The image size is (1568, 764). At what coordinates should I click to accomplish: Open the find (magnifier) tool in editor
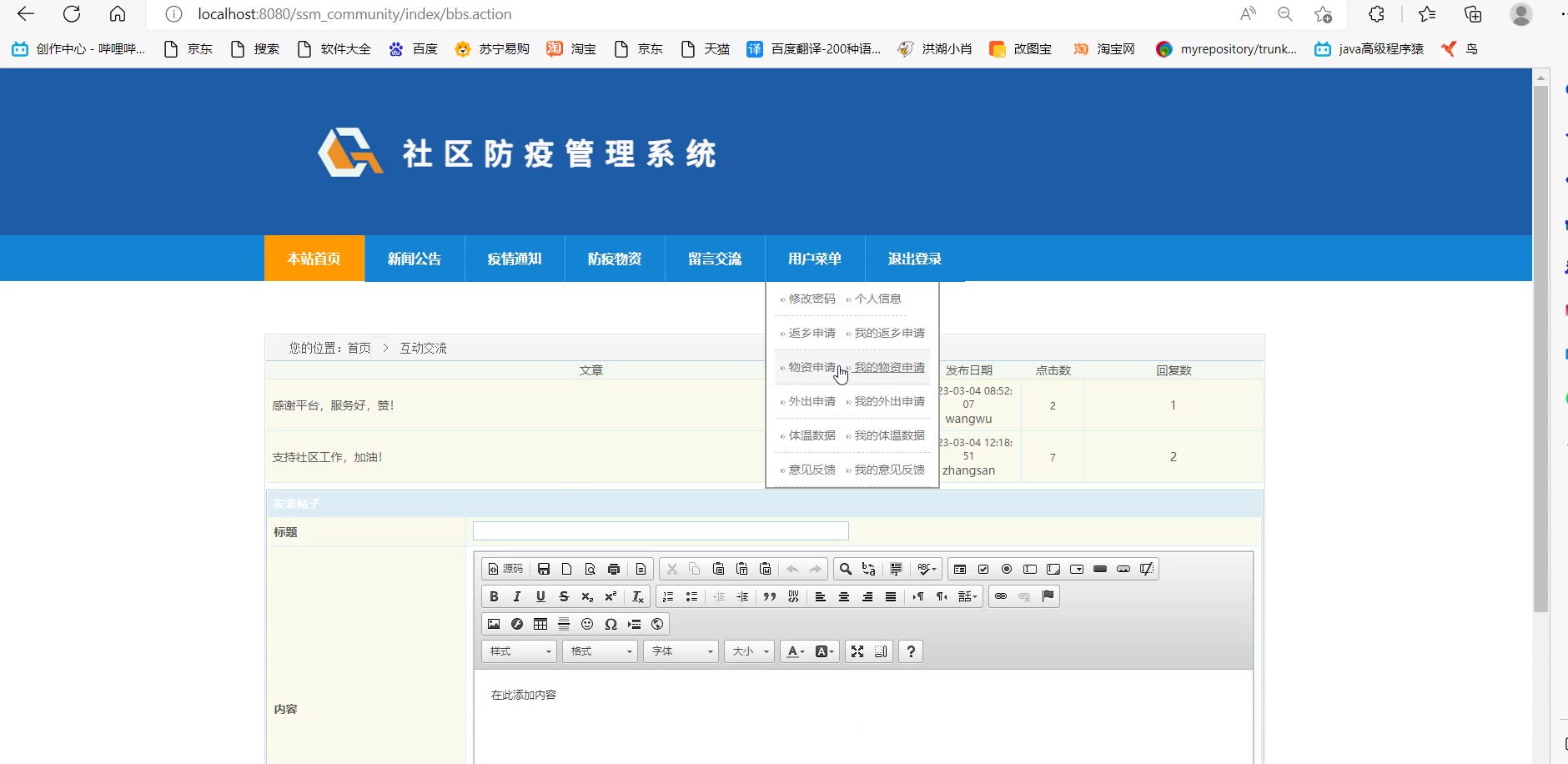click(845, 569)
